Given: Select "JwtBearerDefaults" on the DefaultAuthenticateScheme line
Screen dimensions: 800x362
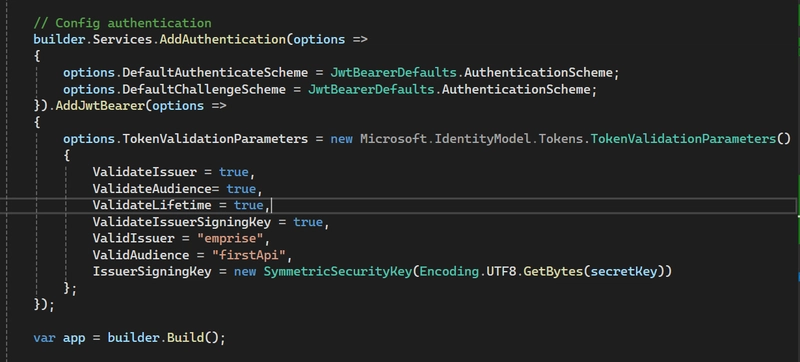Looking at the screenshot, I should tap(393, 72).
